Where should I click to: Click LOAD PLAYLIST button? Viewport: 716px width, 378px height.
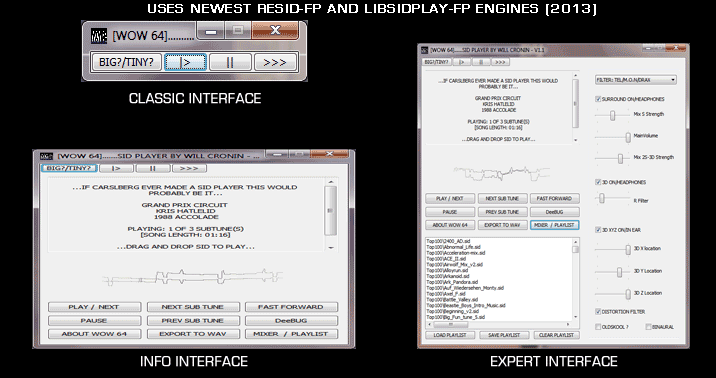click(450, 335)
